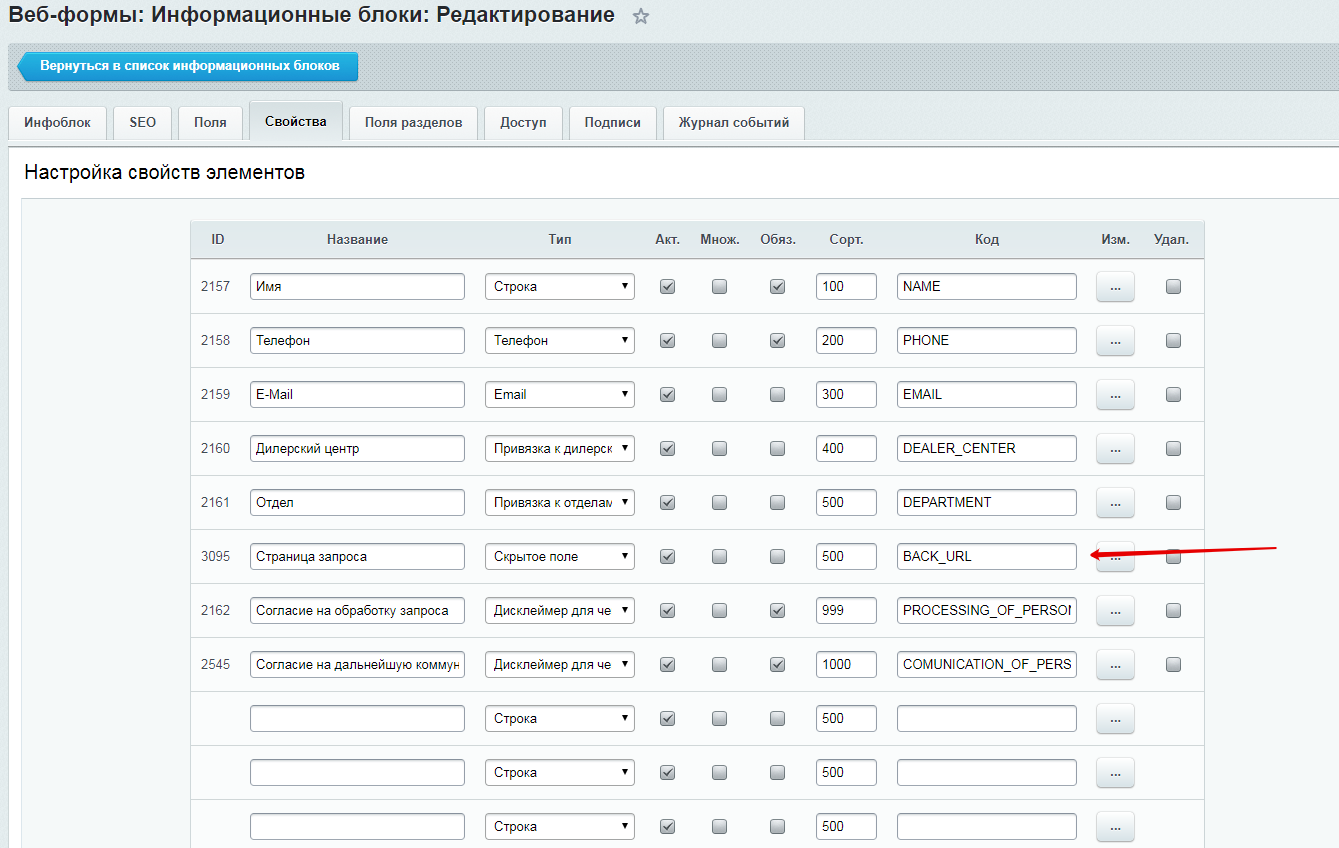Open edit dialog for DEPARTMENT property

tap(1115, 503)
